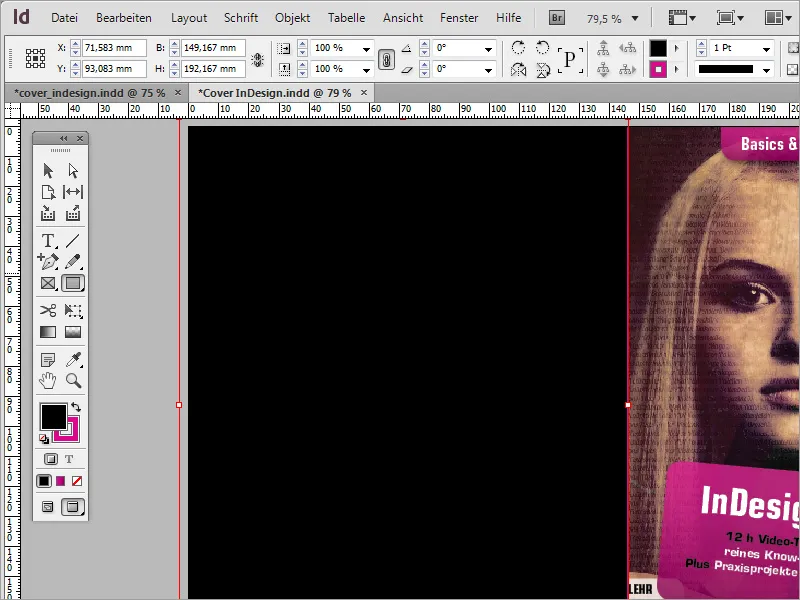Select the Free Transform tool

[73, 310]
